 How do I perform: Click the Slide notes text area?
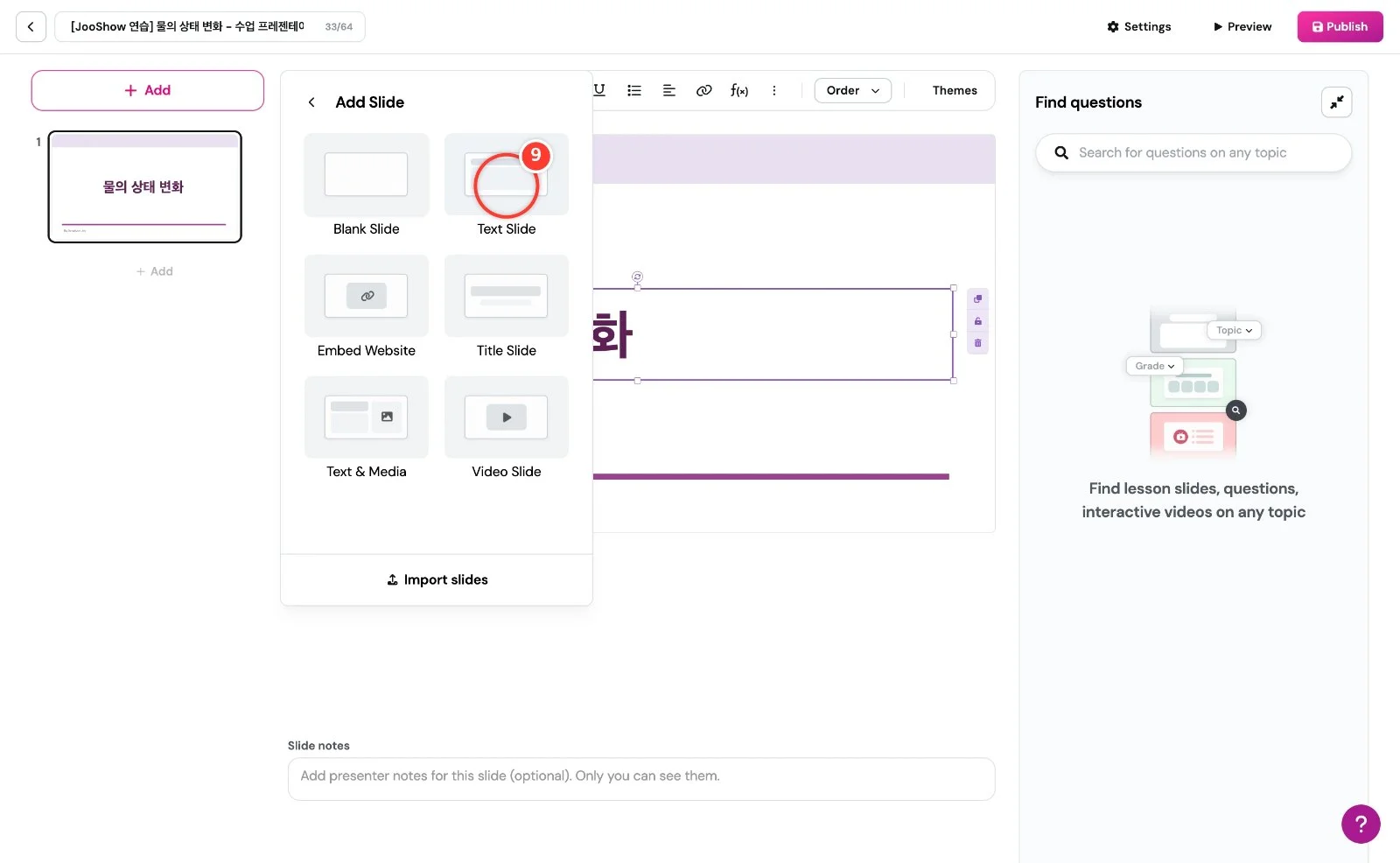coord(641,779)
